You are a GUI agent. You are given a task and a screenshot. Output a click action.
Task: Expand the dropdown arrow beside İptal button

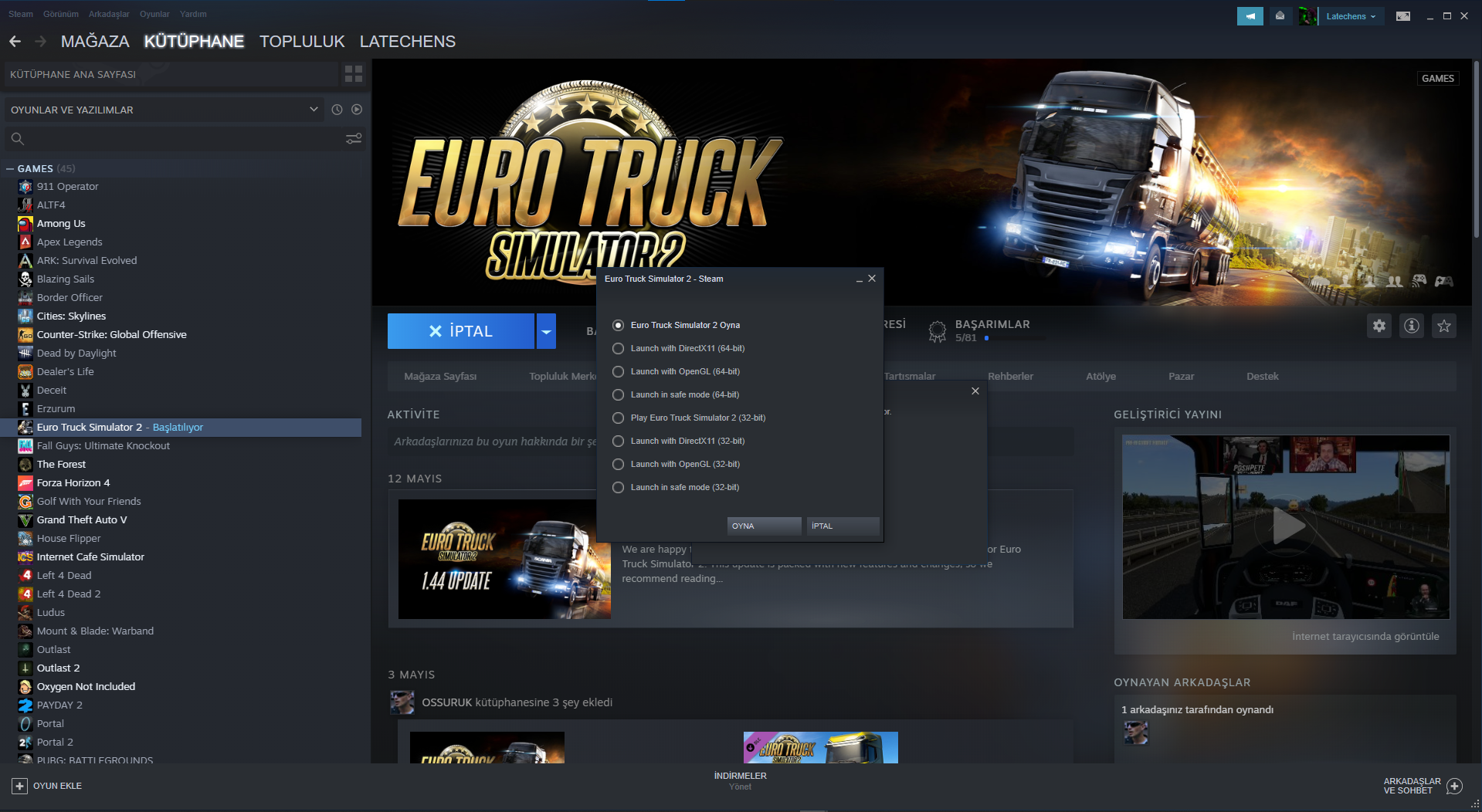[x=547, y=331]
